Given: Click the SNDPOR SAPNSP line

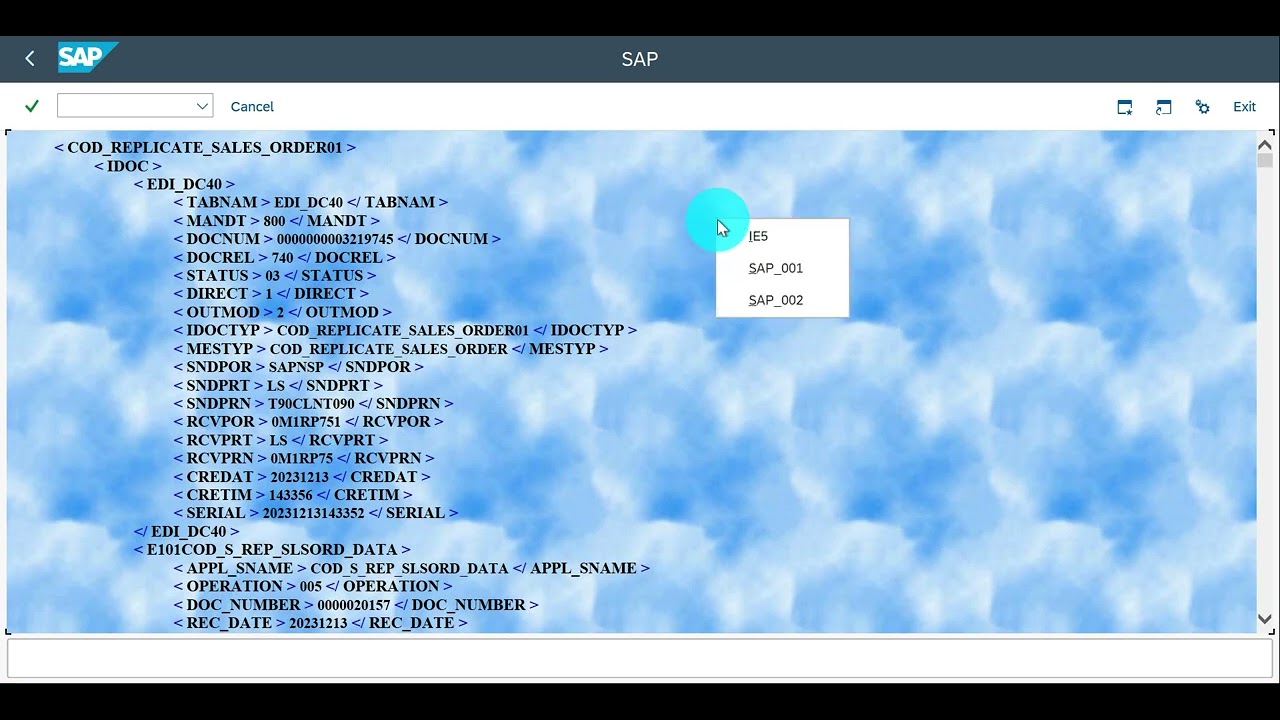Looking at the screenshot, I should (298, 367).
